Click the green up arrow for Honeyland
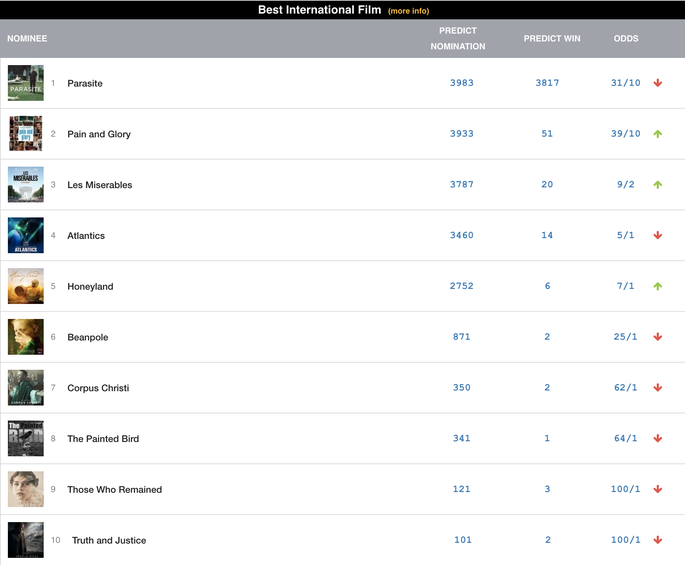This screenshot has width=685, height=565. coord(657,286)
